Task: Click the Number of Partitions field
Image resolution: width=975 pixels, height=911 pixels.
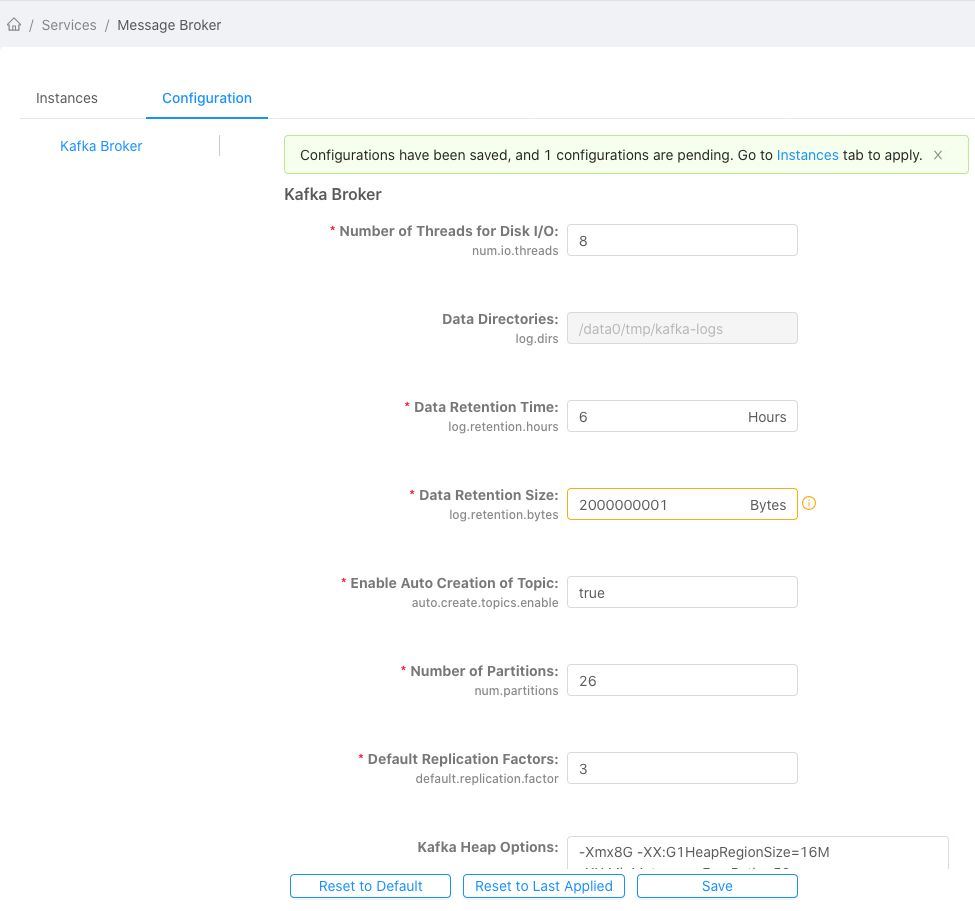Action: tap(682, 680)
